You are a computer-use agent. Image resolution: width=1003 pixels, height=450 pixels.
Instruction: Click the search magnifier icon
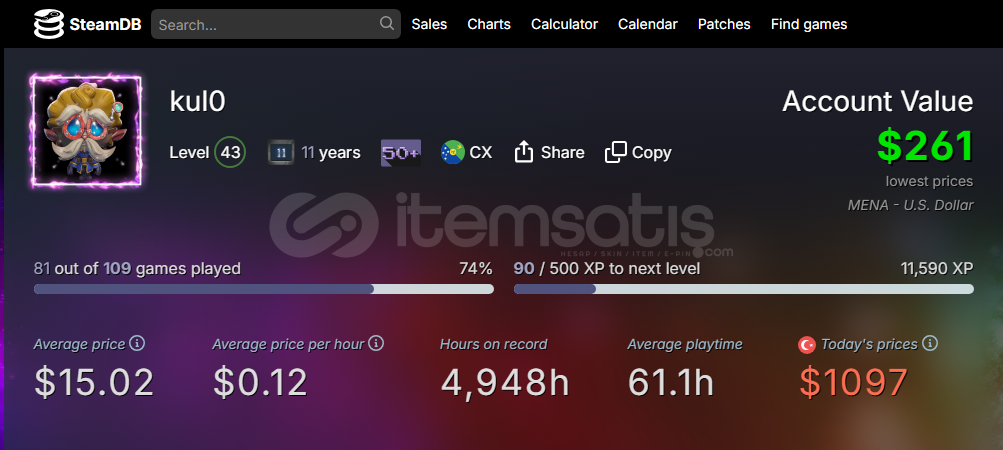coord(387,24)
